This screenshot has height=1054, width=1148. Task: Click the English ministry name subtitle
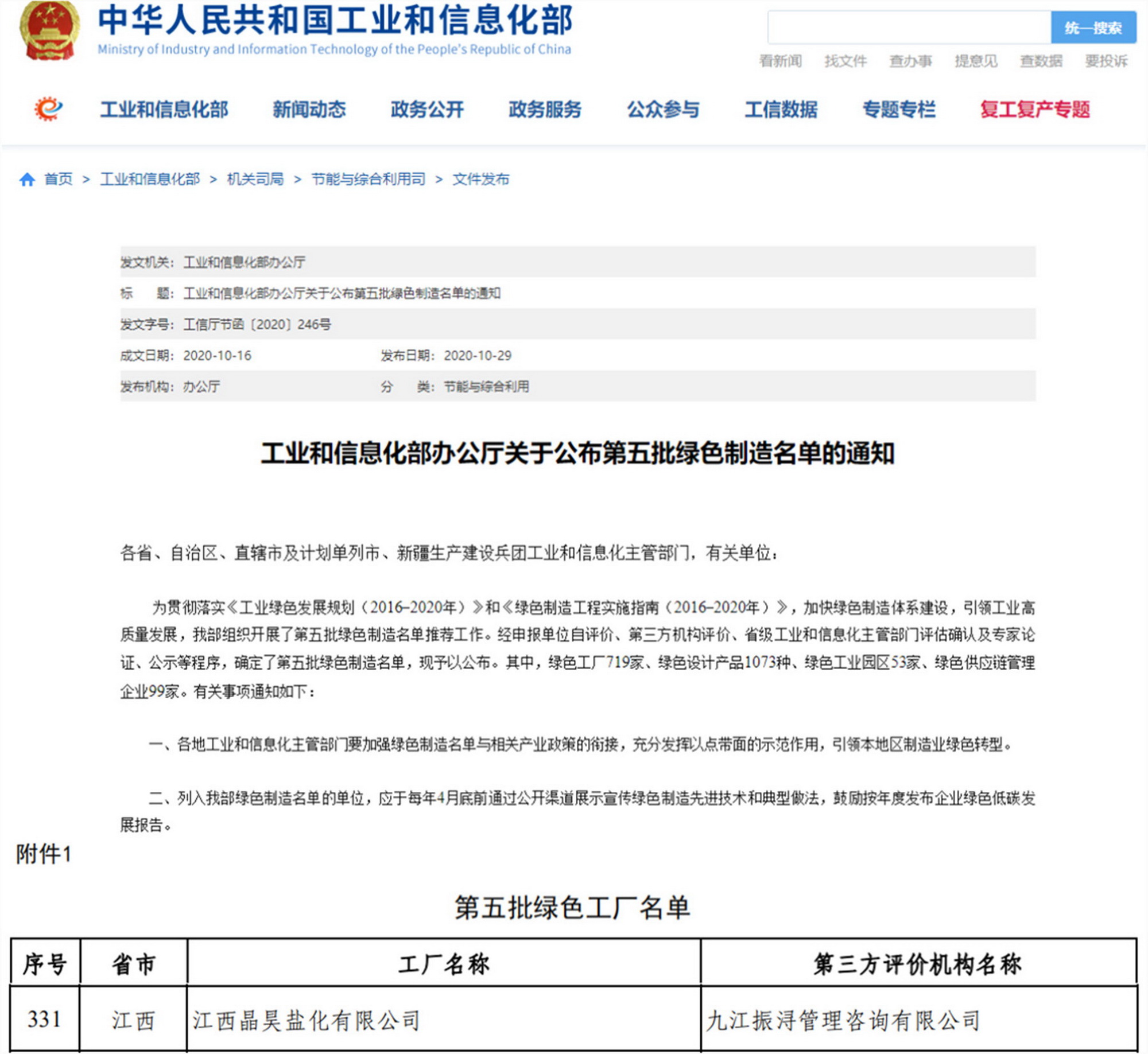(x=334, y=49)
